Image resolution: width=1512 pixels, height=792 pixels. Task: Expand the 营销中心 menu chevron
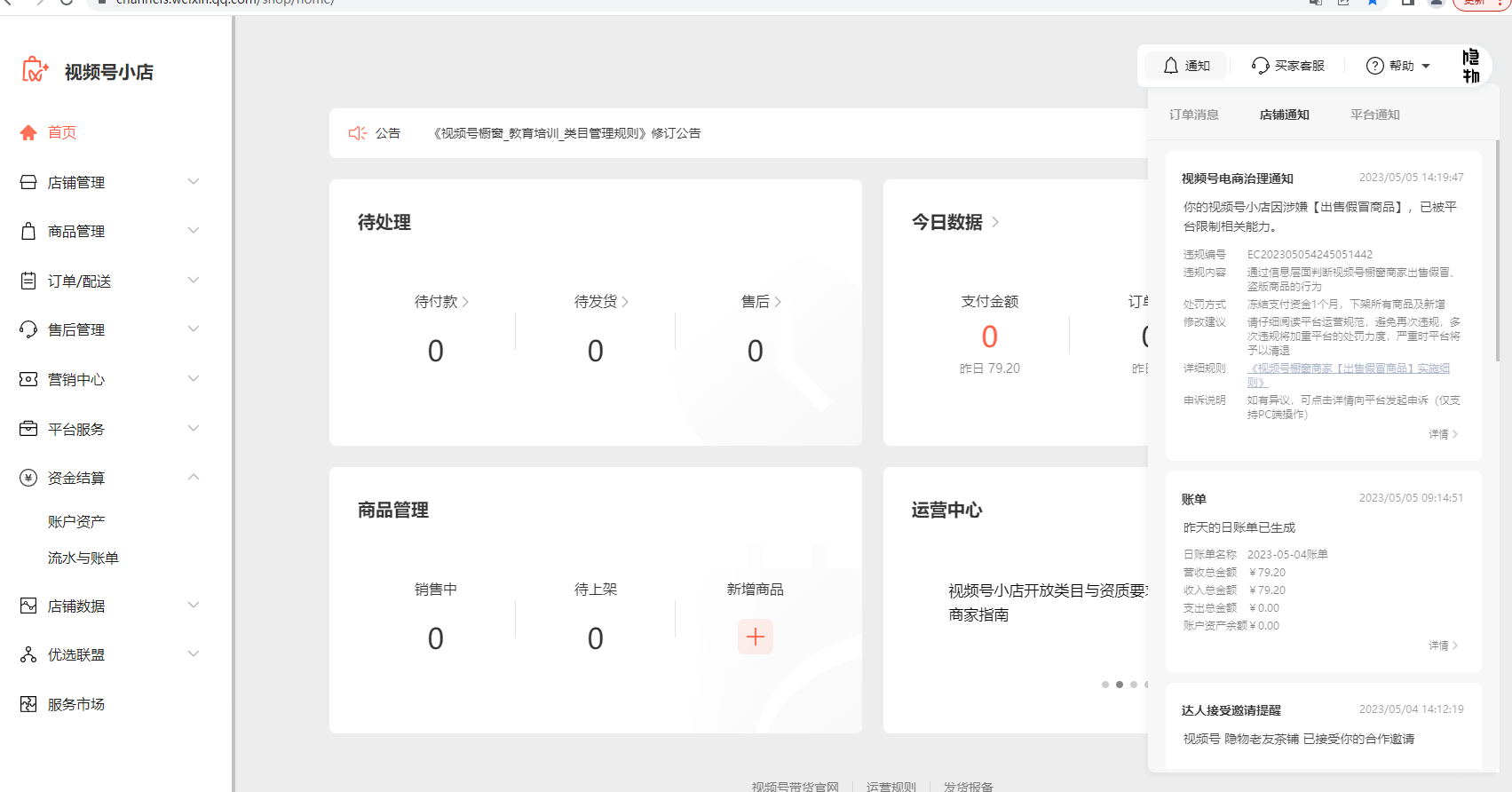click(x=194, y=378)
